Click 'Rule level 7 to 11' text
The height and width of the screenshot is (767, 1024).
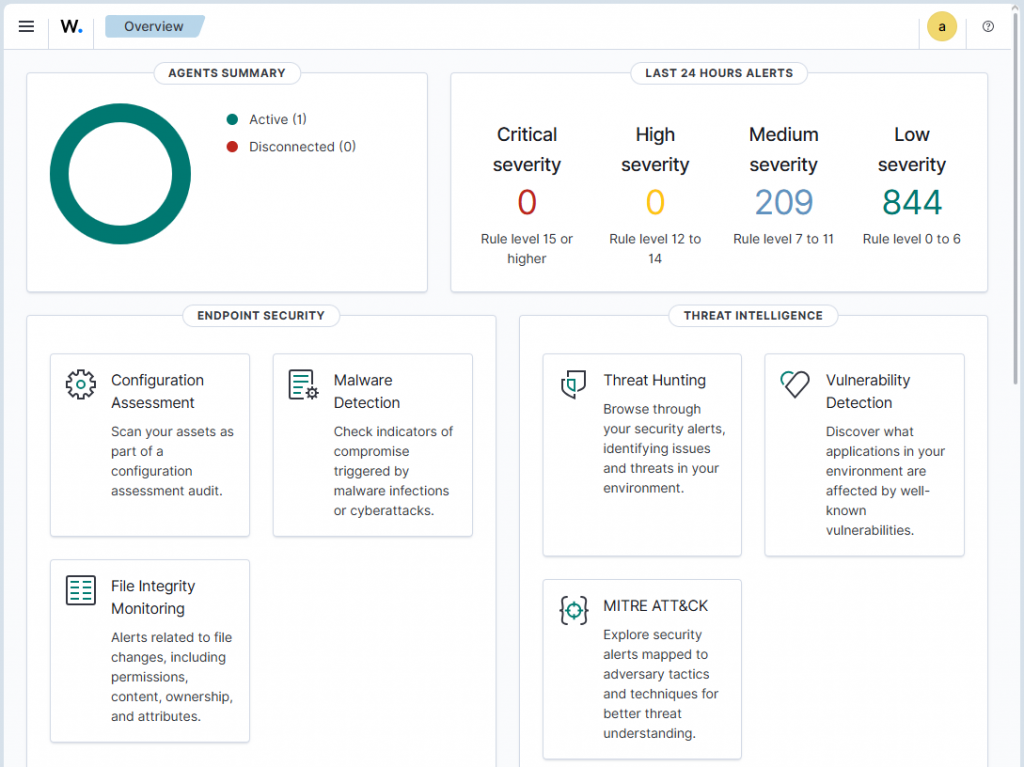click(x=784, y=239)
